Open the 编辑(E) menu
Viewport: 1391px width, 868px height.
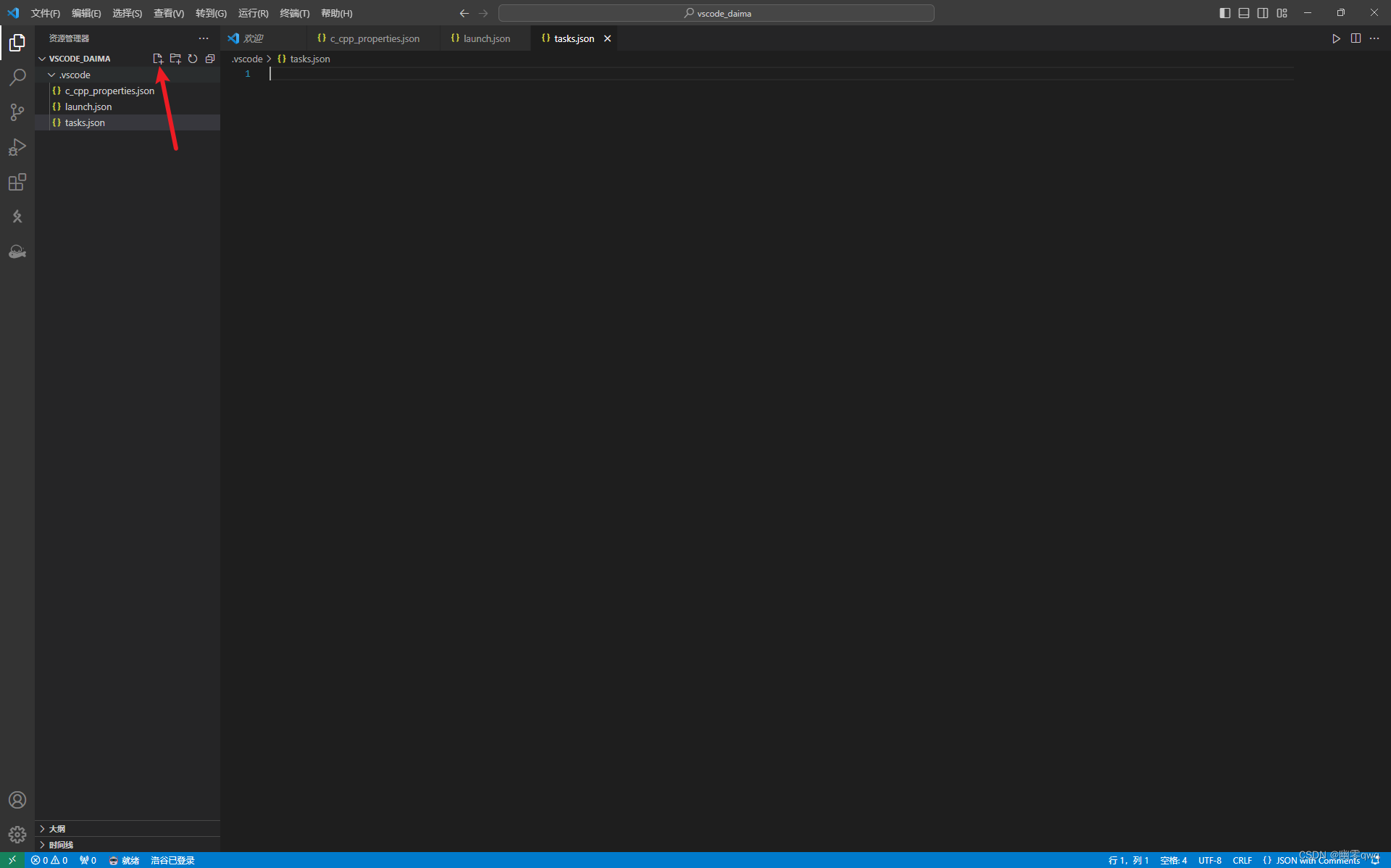(86, 13)
